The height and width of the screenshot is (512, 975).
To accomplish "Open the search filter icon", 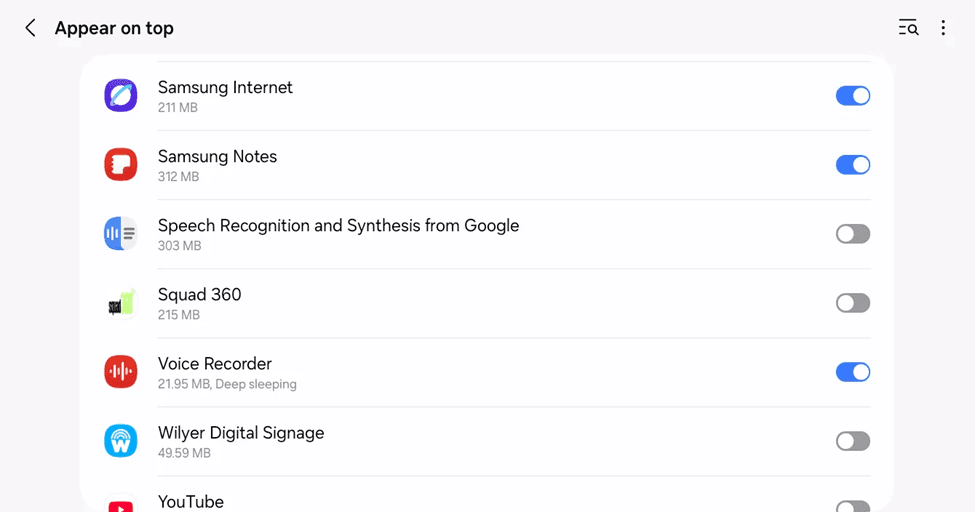I will 908,28.
